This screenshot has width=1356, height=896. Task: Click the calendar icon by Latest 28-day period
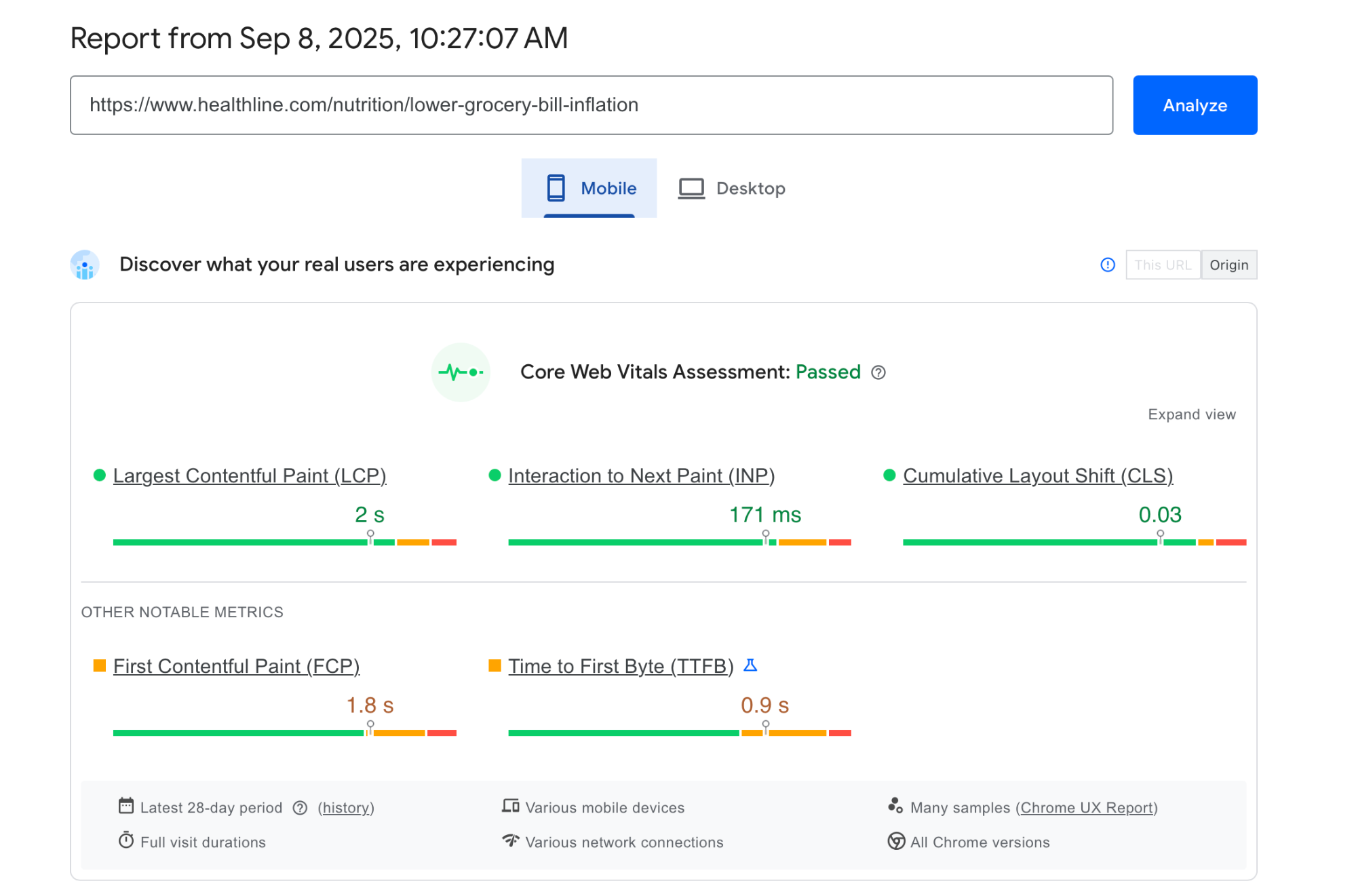[126, 806]
